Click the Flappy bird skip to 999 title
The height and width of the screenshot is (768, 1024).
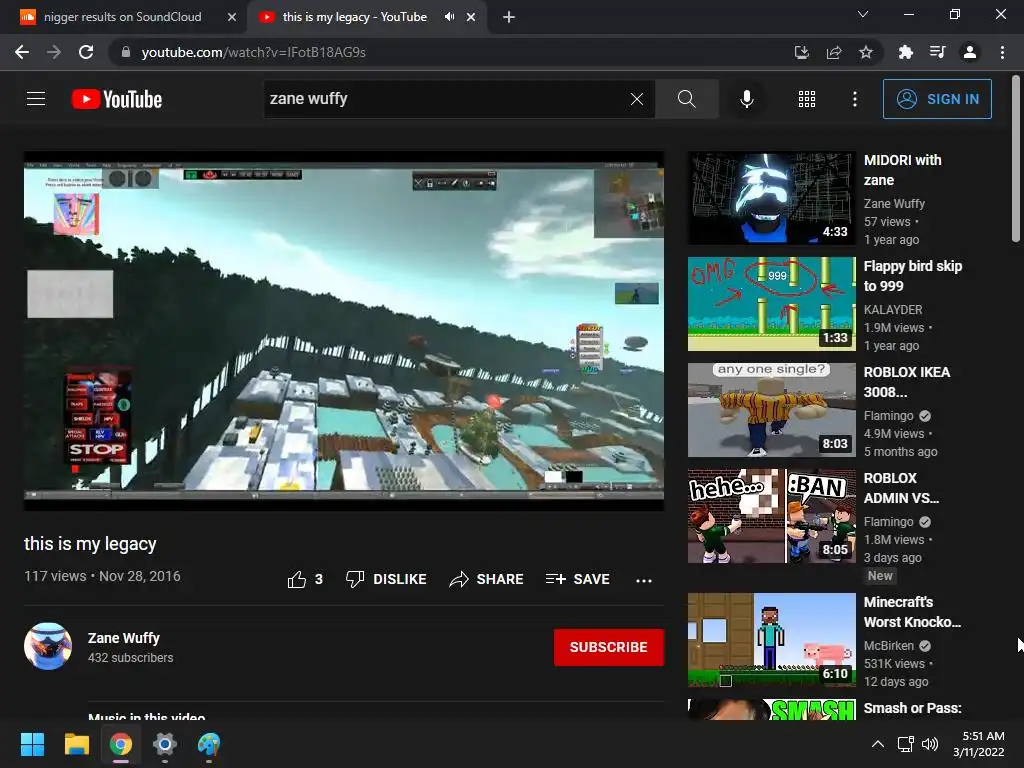click(x=912, y=276)
